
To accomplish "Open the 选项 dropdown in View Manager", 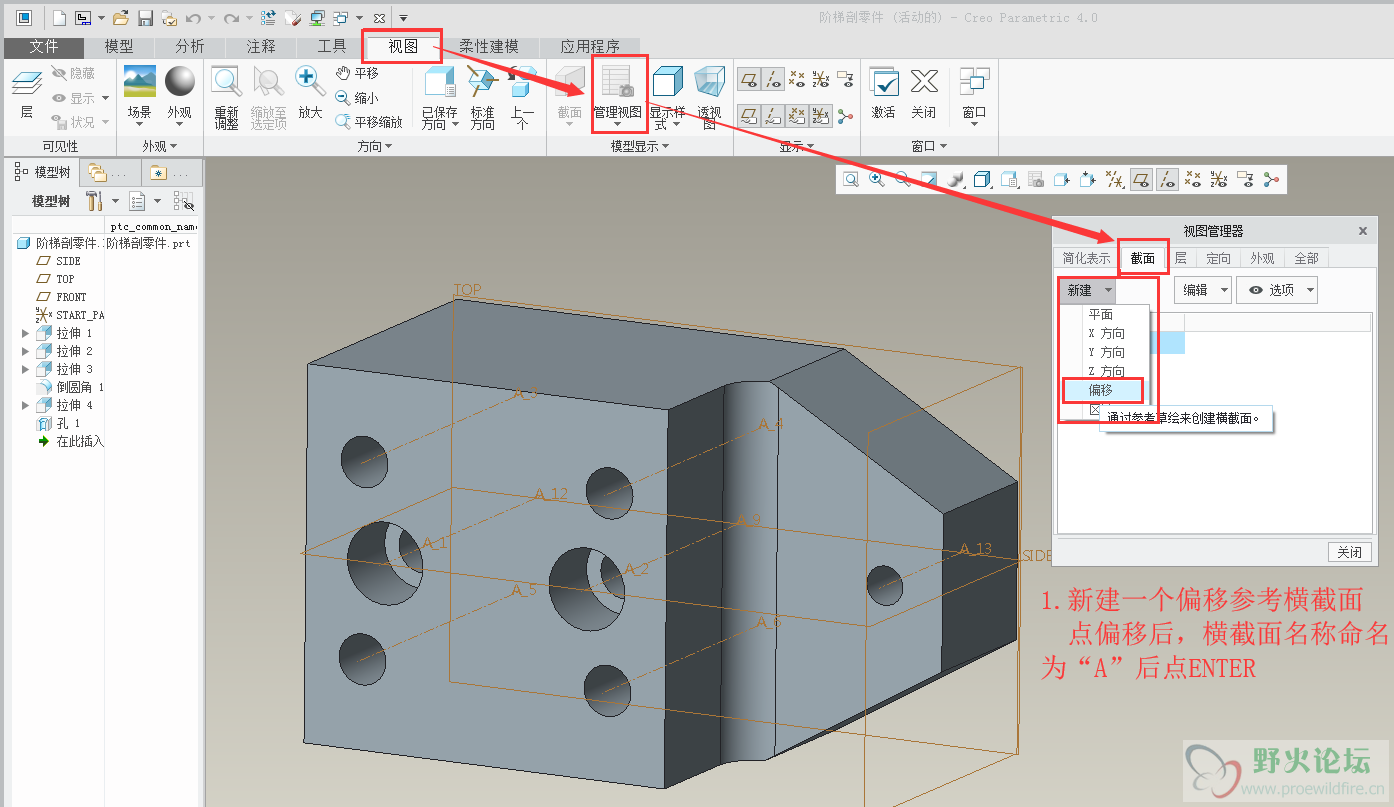I will pyautogui.click(x=1277, y=290).
